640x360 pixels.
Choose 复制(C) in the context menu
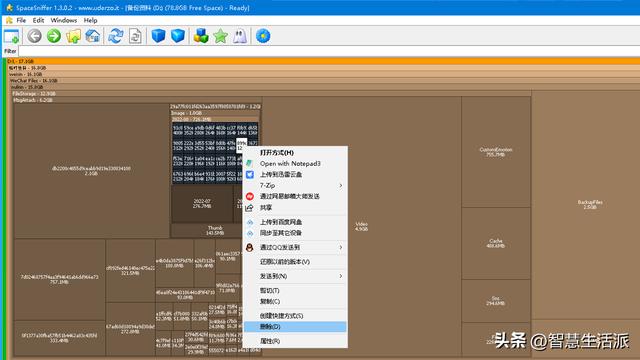point(296,302)
